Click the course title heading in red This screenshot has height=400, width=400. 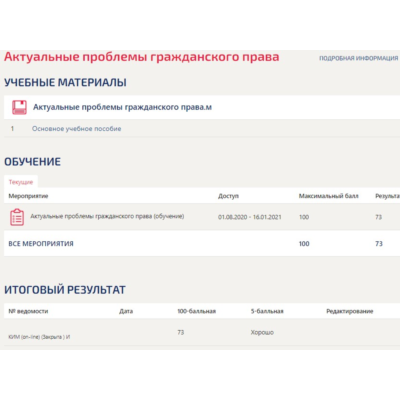pos(142,57)
